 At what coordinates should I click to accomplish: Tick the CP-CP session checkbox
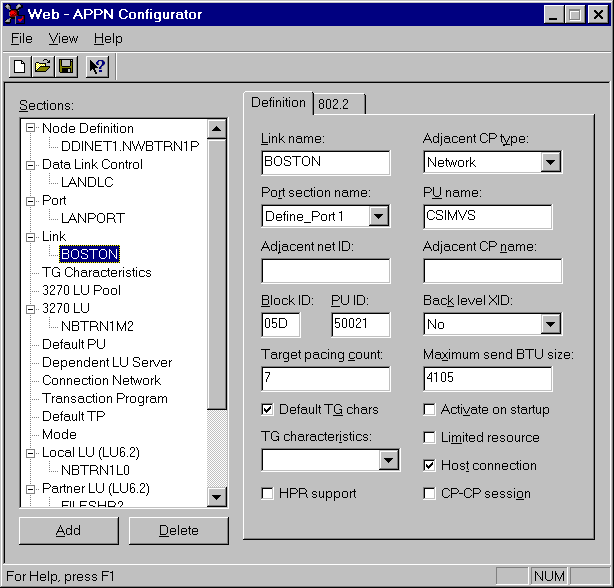pyautogui.click(x=430, y=493)
